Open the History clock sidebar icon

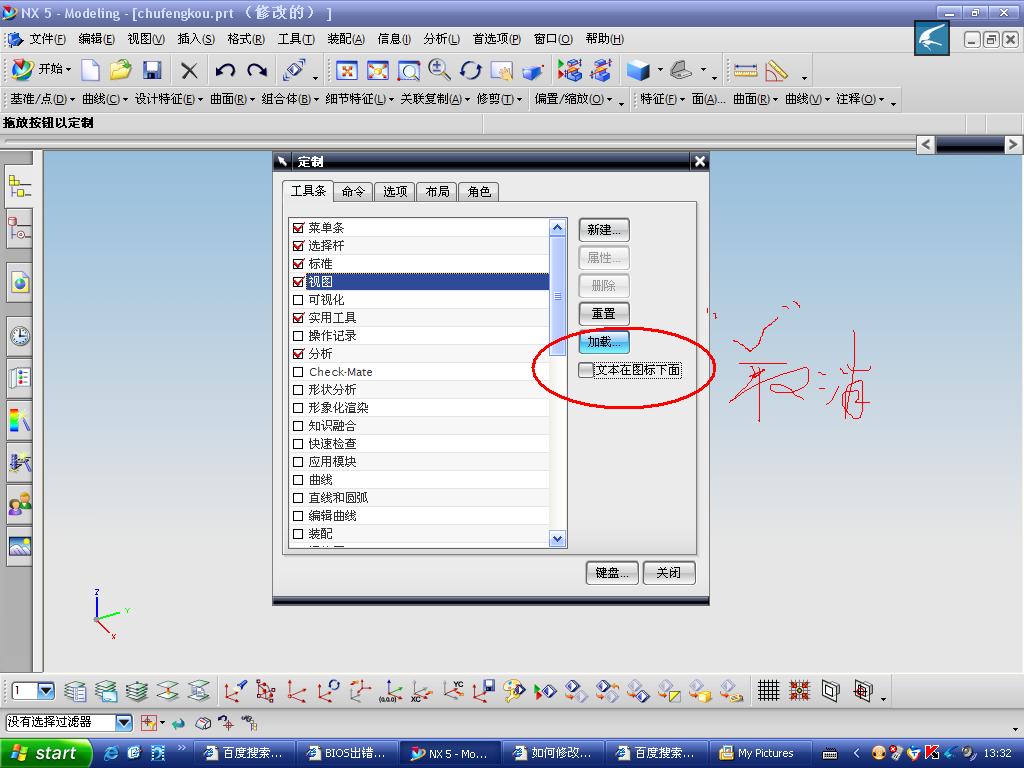(20, 336)
